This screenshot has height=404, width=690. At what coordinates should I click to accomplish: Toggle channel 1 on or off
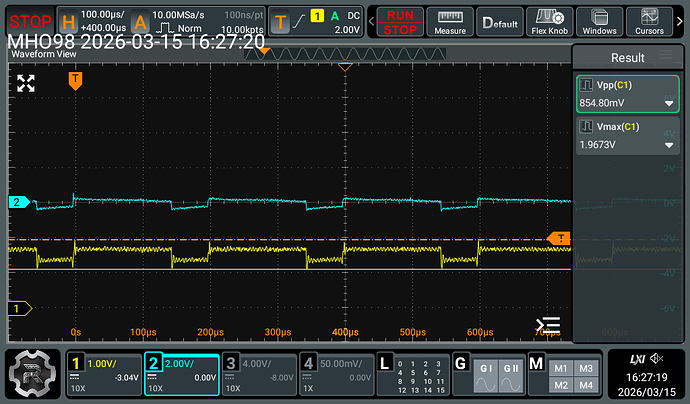click(x=102, y=374)
